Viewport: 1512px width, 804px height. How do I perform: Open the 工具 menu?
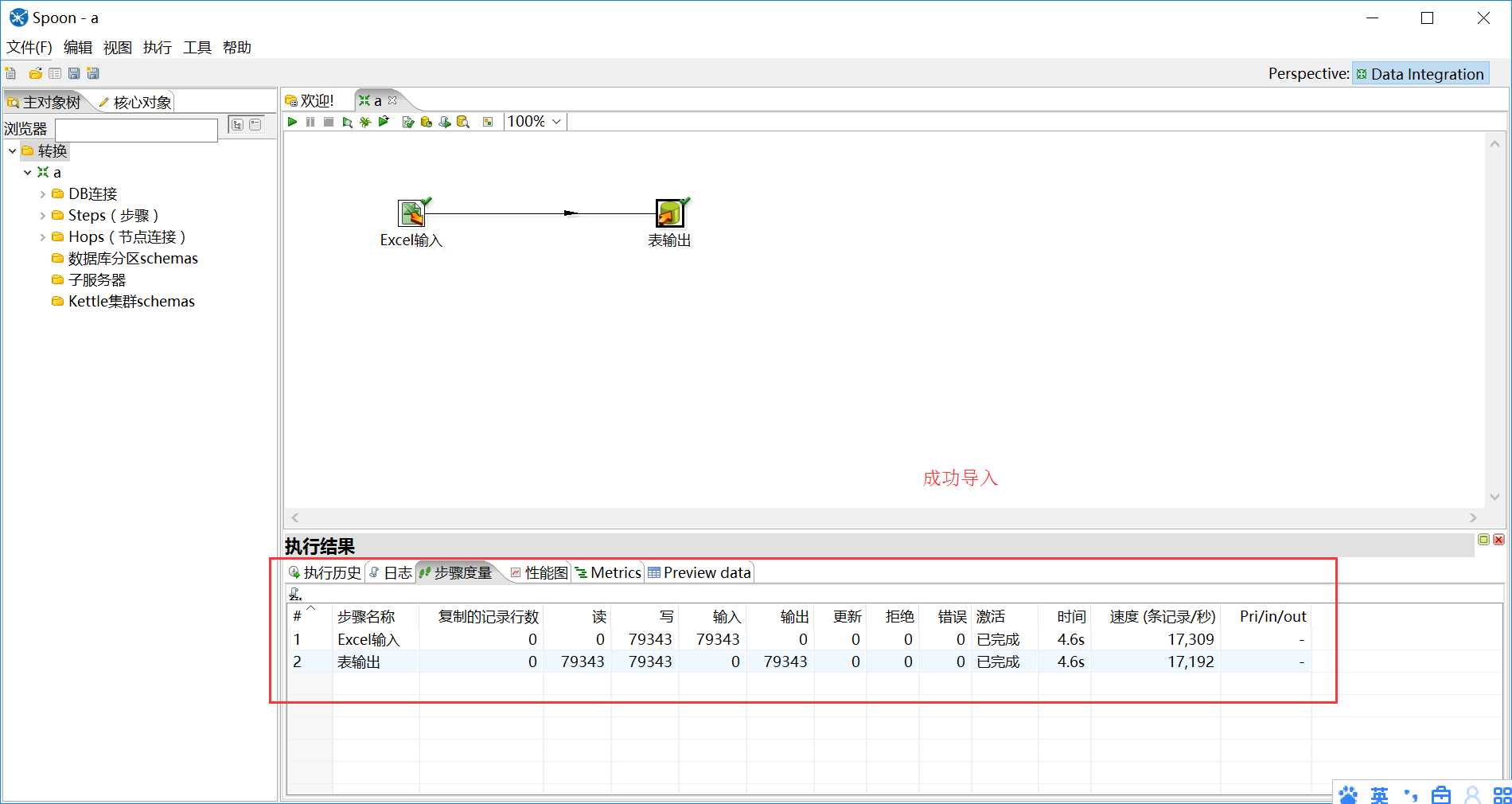click(x=197, y=48)
